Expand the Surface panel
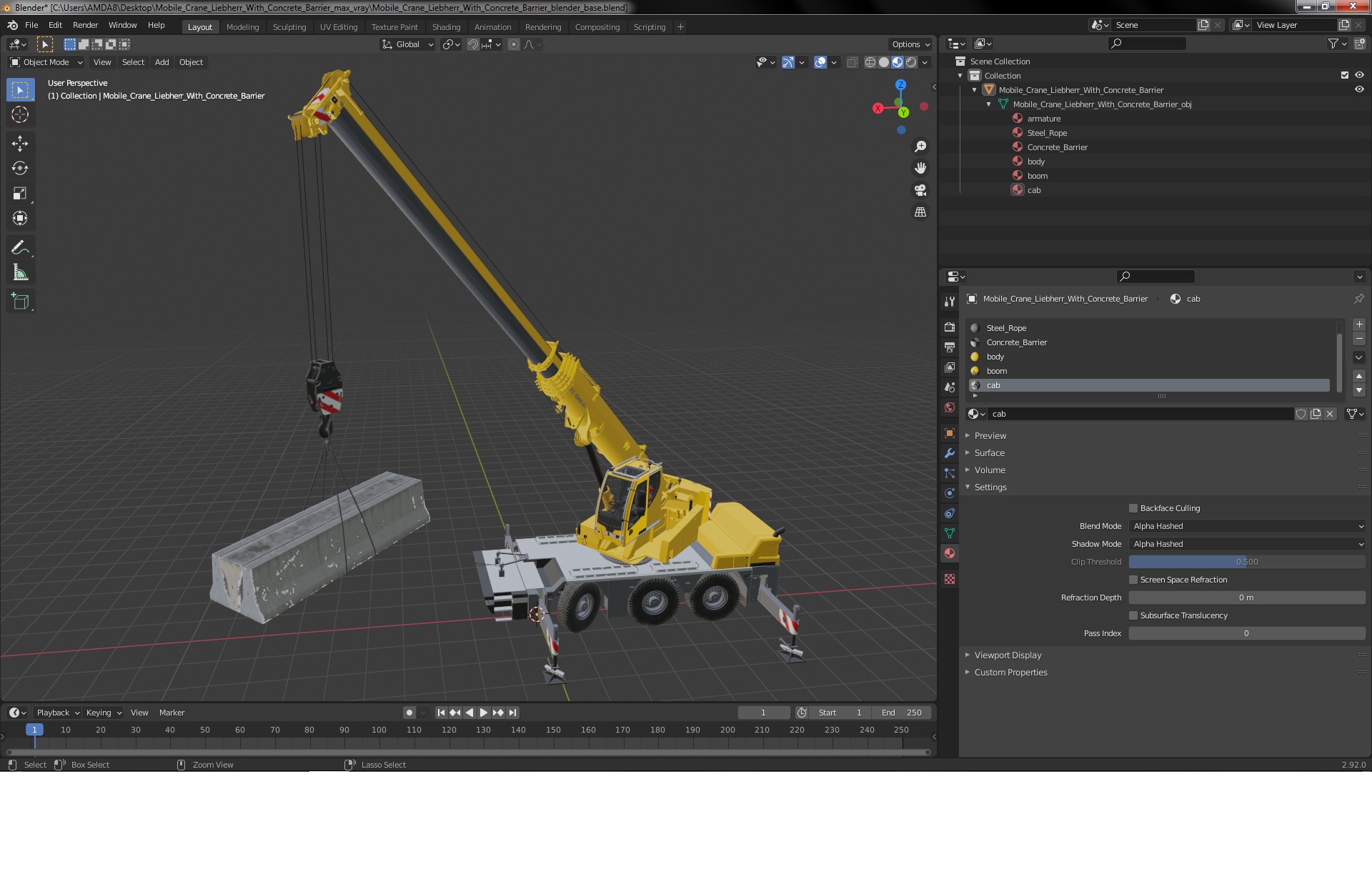The image size is (1372, 882). 989,452
